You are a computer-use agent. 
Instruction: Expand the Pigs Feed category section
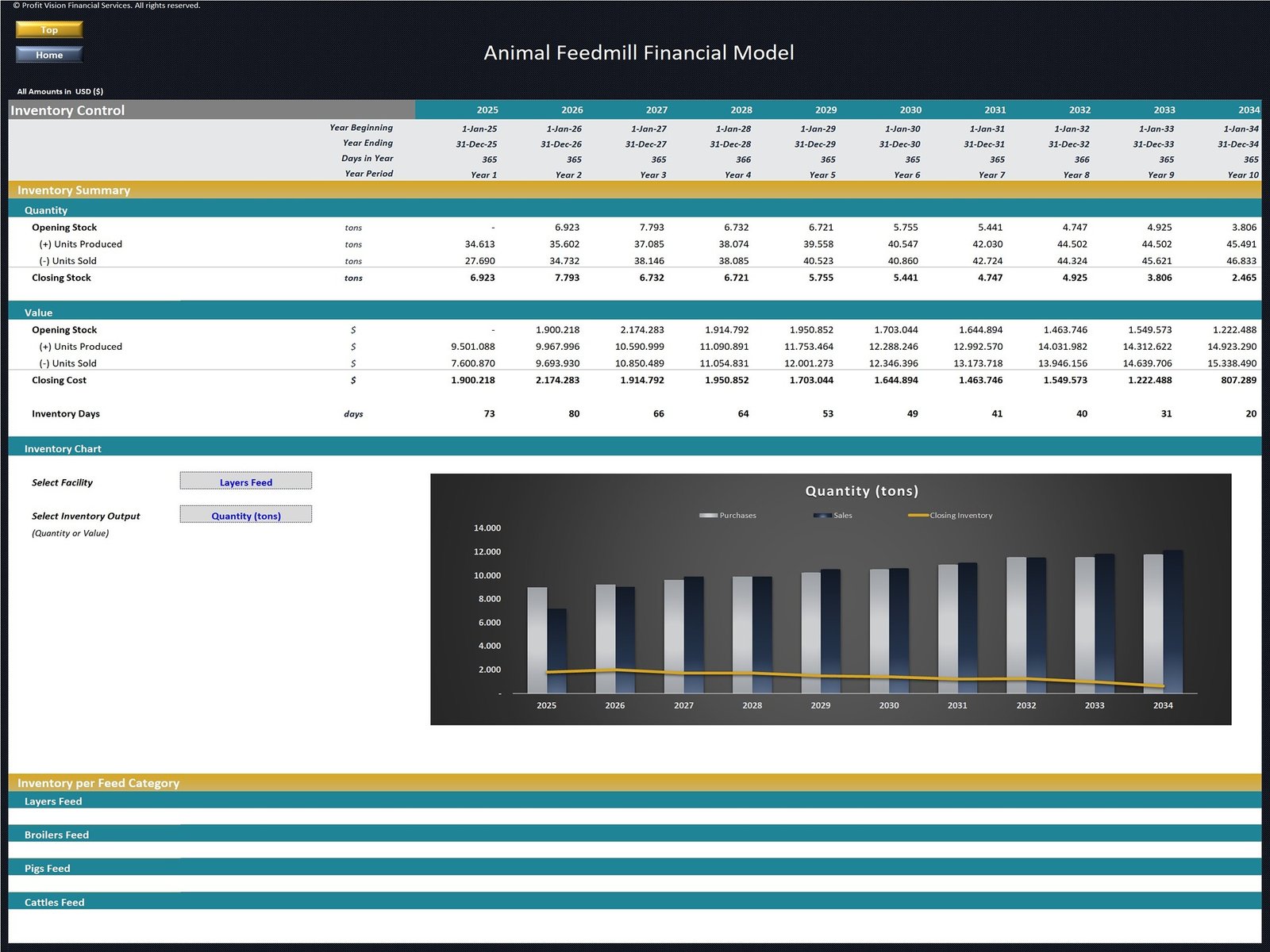point(47,868)
